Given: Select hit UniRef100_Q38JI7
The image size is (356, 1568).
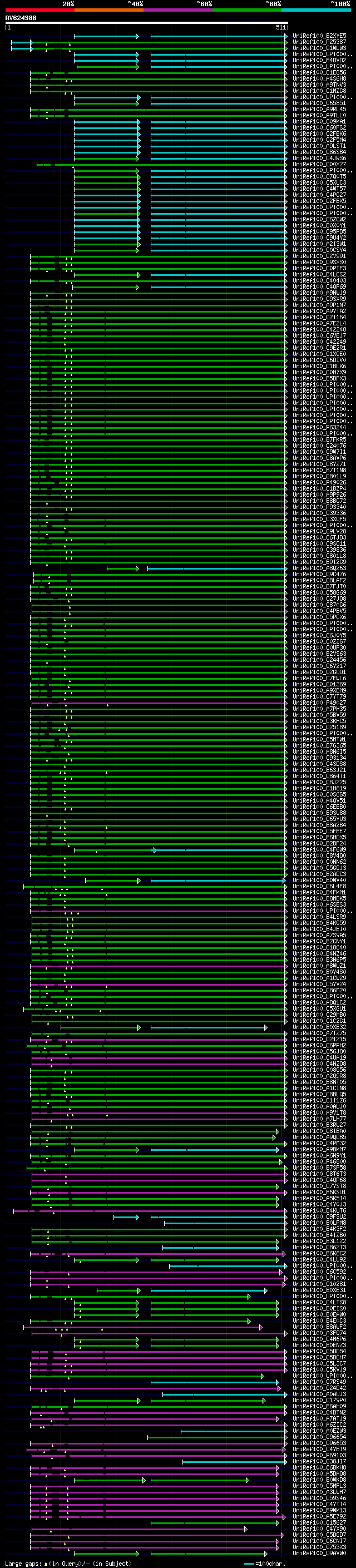Looking at the screenshot, I should click(319, 1462).
